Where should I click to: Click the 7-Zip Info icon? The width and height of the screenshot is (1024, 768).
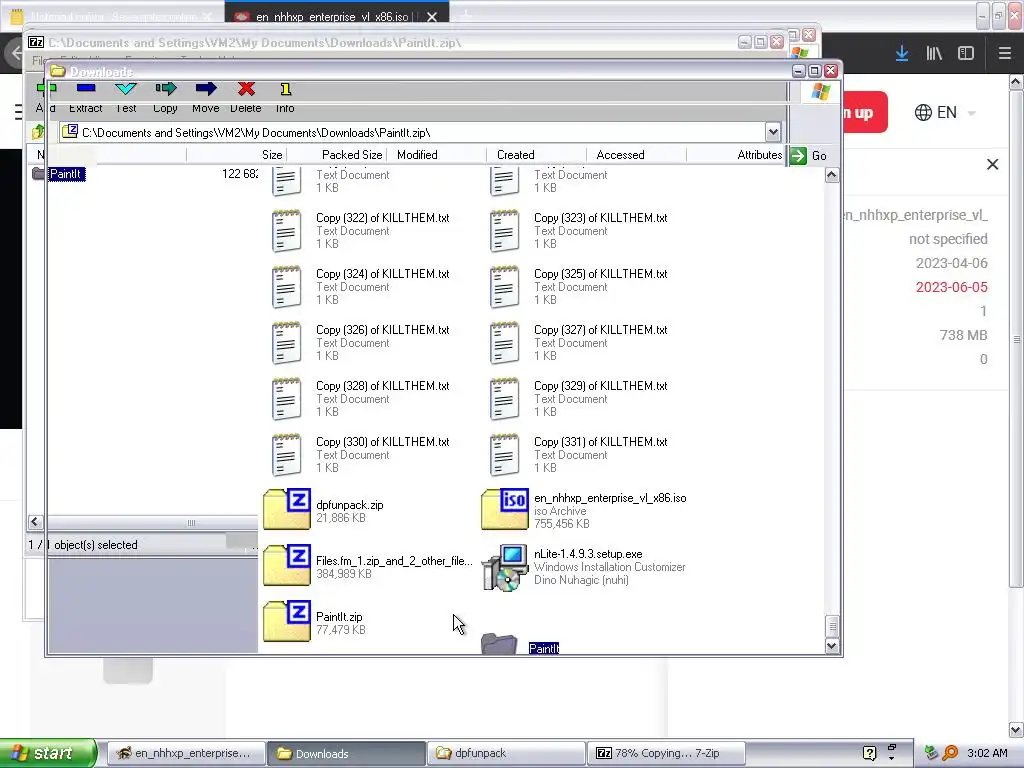point(285,89)
